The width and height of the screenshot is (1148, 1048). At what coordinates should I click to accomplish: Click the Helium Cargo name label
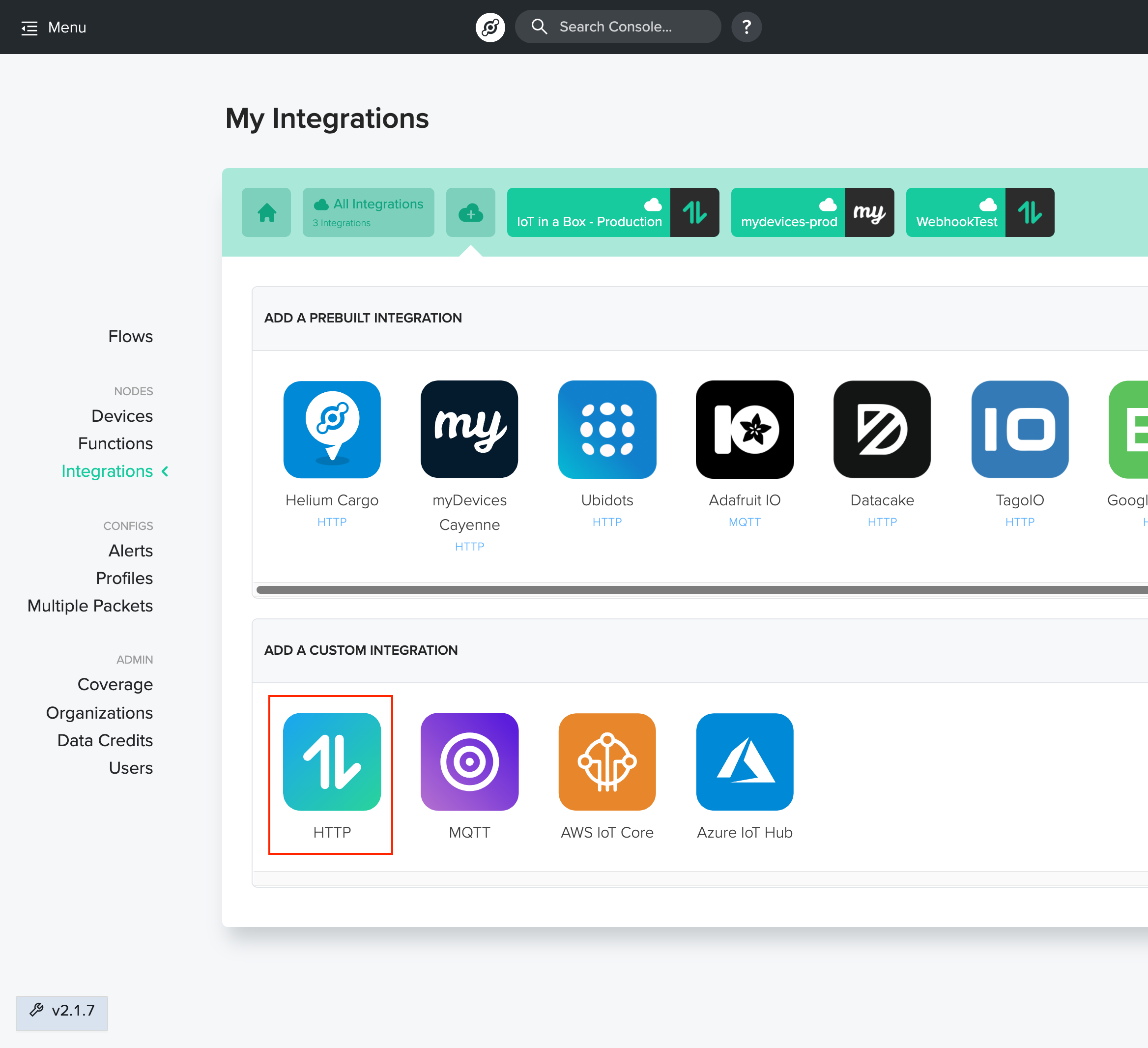tap(332, 500)
